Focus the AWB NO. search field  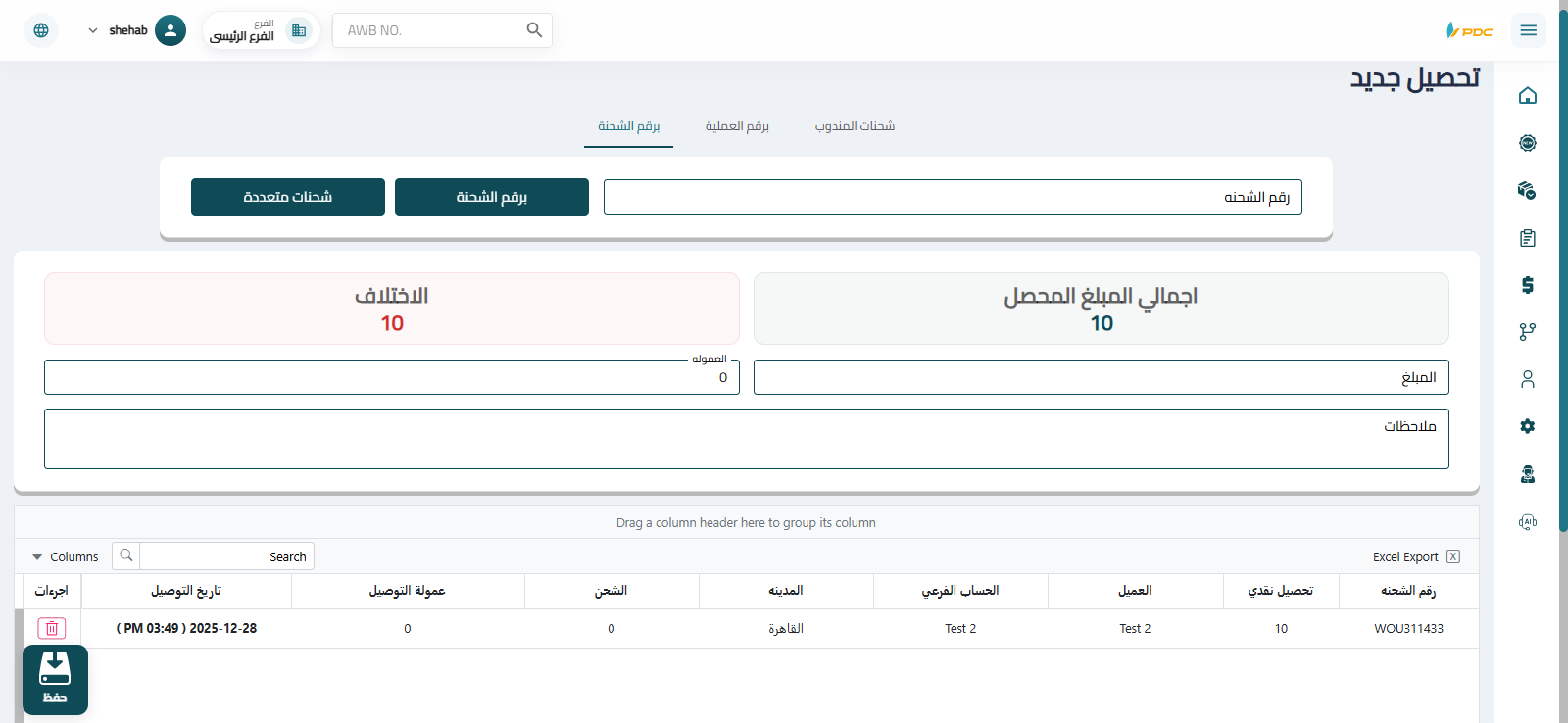[x=431, y=30]
